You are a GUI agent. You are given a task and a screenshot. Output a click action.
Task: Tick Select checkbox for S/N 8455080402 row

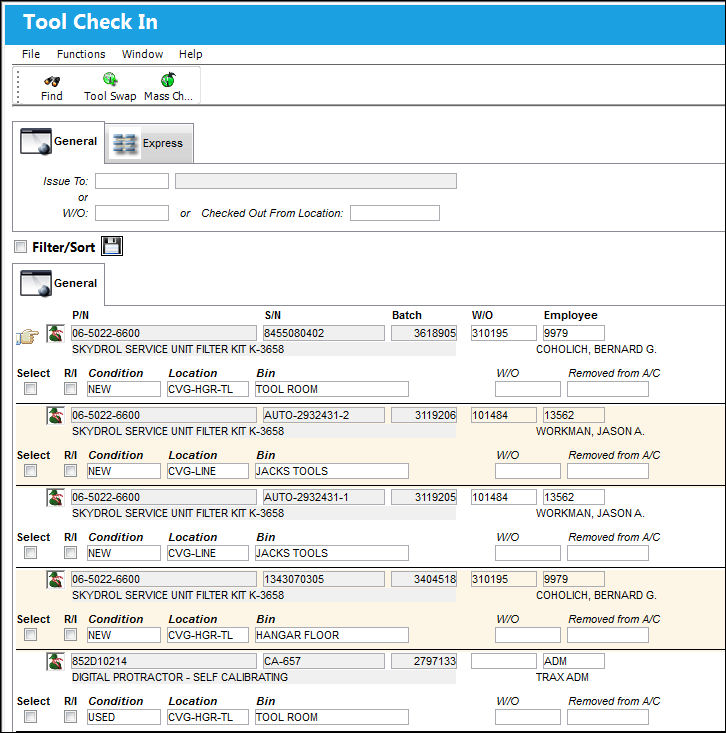[x=30, y=388]
